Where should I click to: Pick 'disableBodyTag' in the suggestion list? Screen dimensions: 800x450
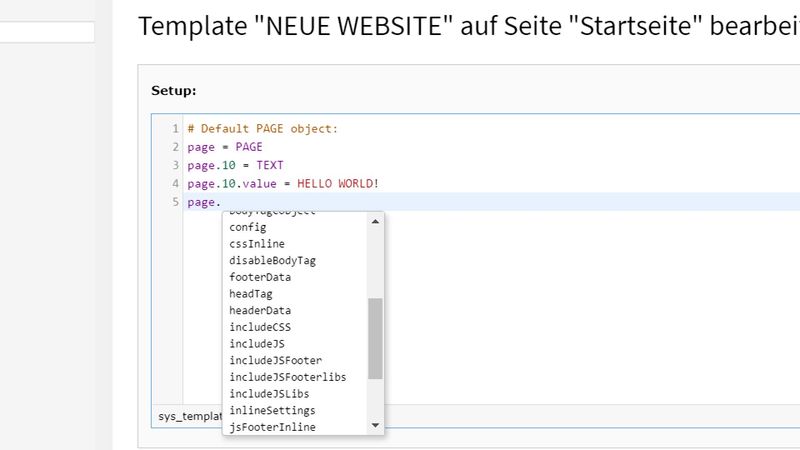click(x=272, y=260)
